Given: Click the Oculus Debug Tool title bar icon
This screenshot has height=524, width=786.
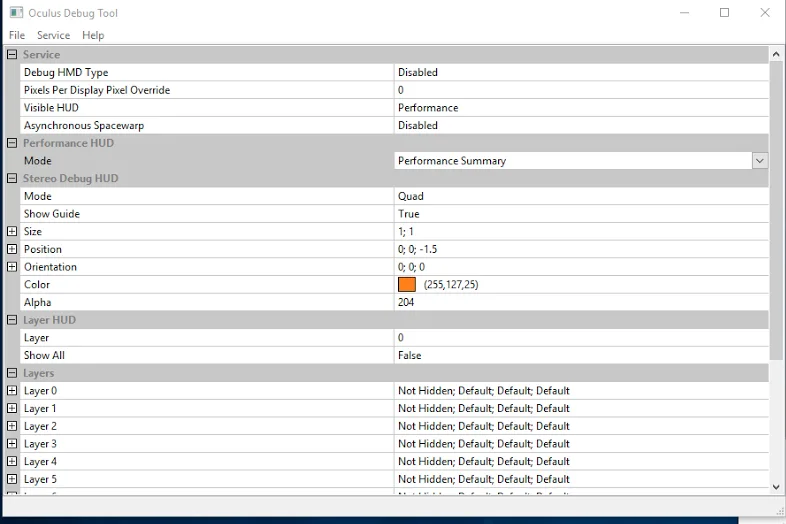Looking at the screenshot, I should [x=16, y=13].
